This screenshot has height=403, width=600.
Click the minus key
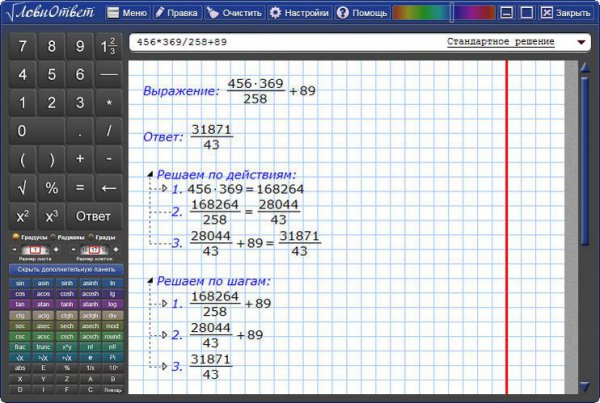pos(109,159)
